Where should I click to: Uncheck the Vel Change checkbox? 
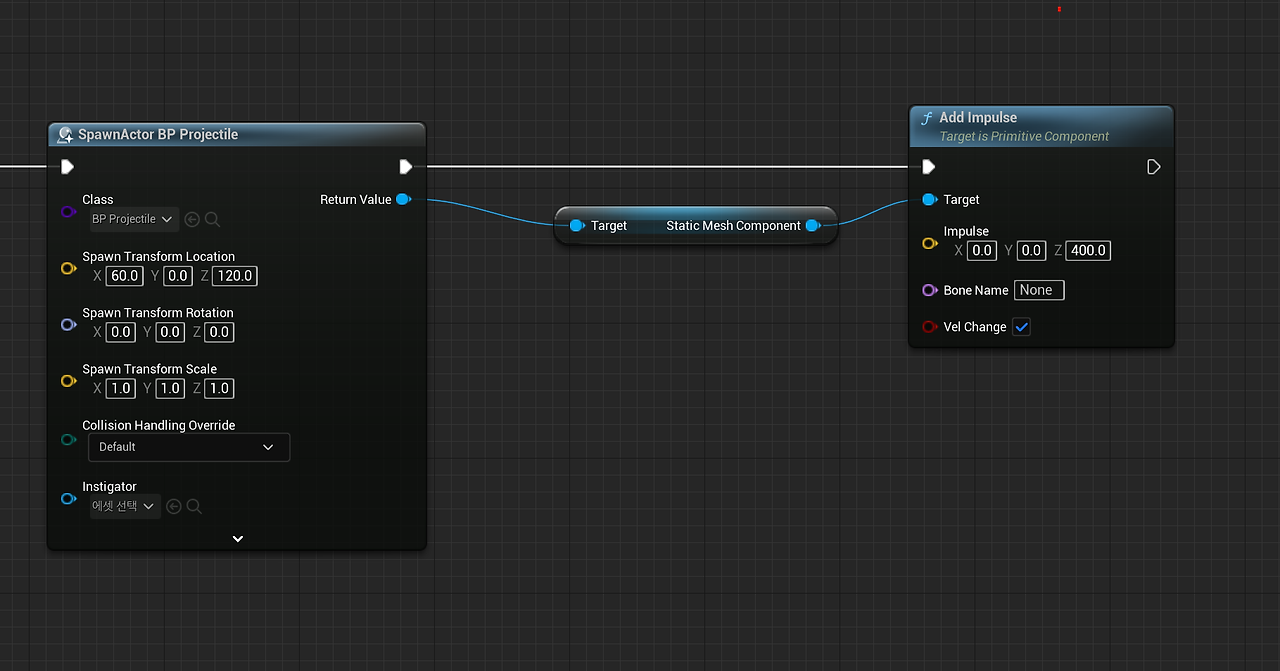click(1021, 327)
